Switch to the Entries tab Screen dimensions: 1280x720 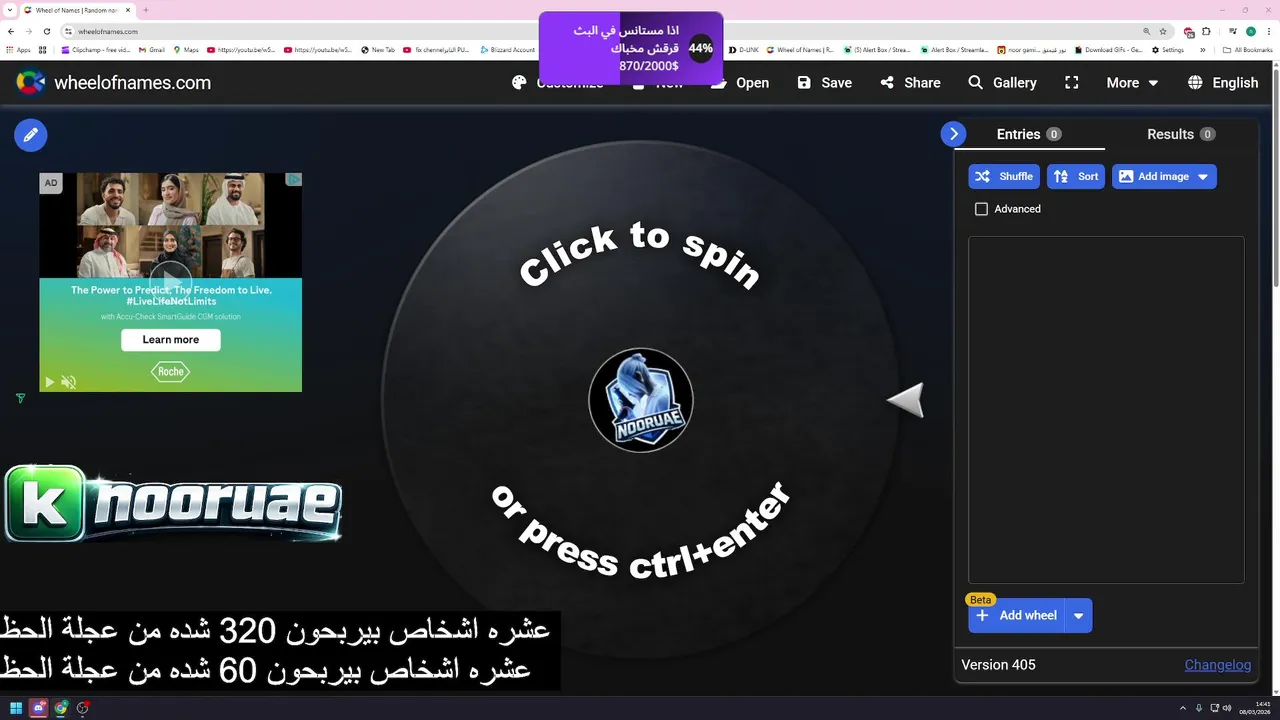[x=1029, y=134]
